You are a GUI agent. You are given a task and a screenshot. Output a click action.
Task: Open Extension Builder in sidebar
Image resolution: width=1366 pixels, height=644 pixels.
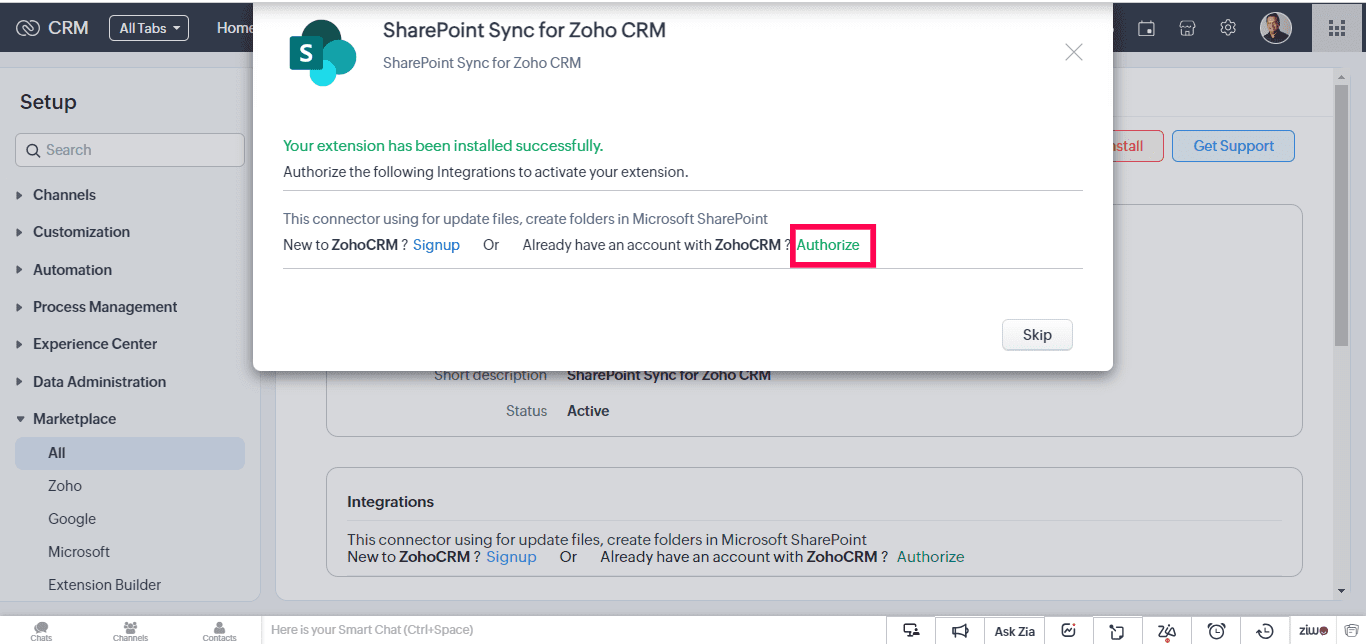(105, 585)
